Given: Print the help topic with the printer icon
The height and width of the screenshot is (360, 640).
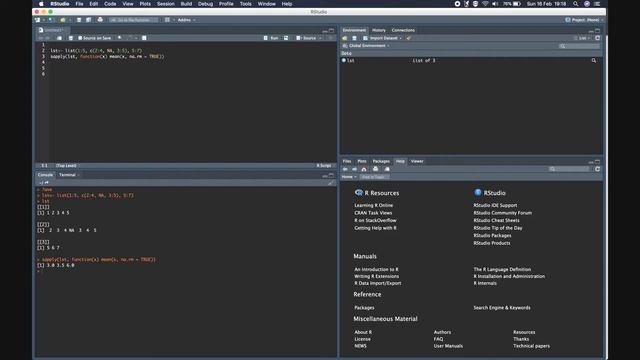Looking at the screenshot, I should (376, 169).
